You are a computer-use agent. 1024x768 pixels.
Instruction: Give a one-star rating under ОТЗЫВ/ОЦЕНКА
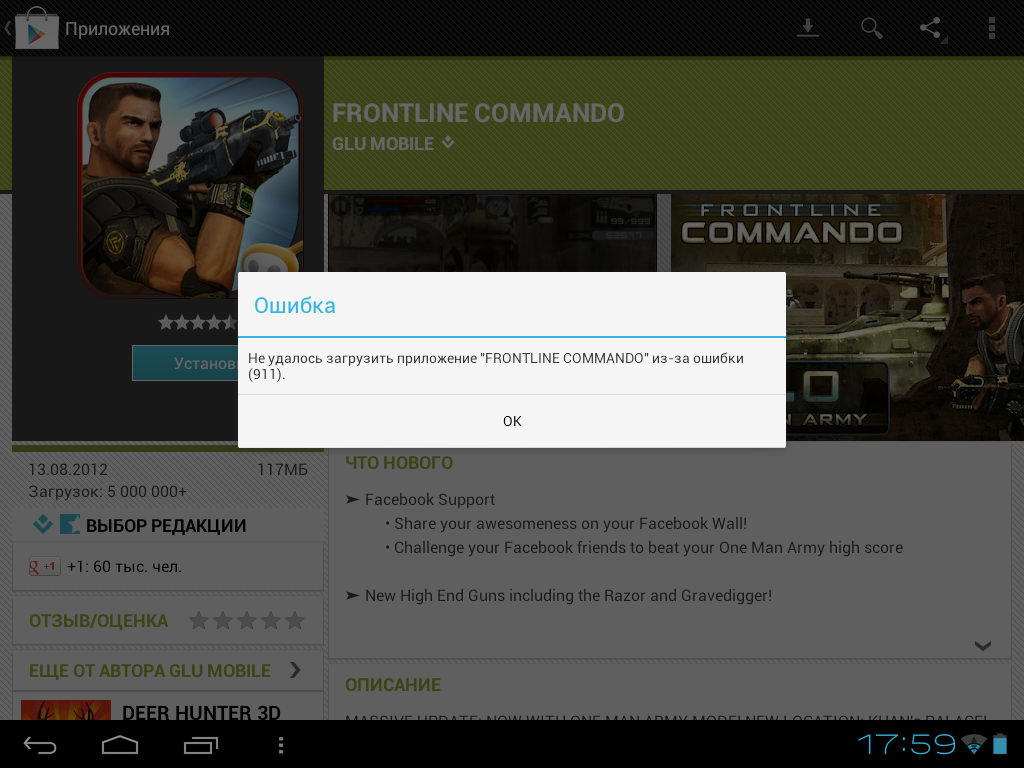click(x=199, y=620)
